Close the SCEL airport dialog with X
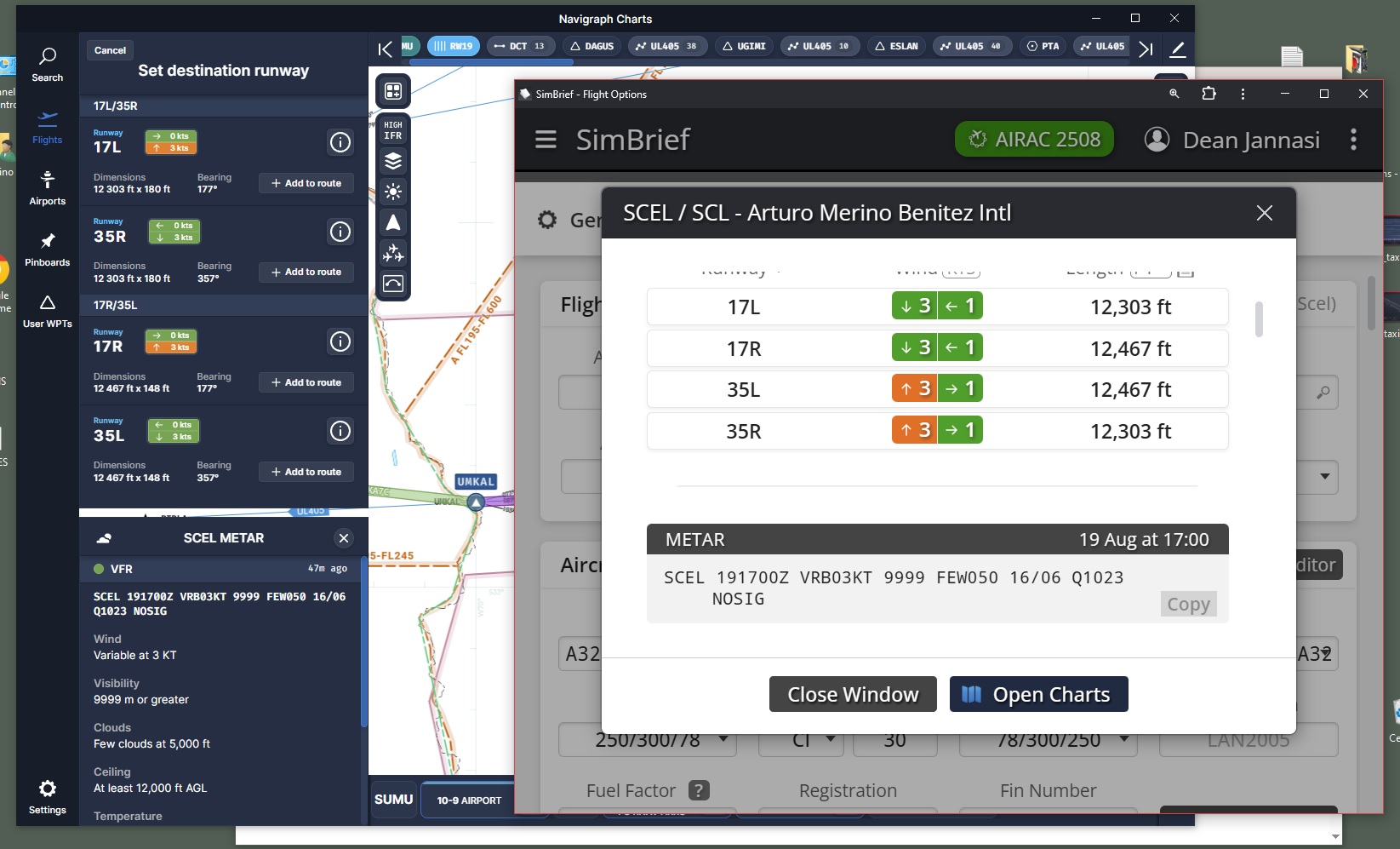The width and height of the screenshot is (1400, 849). 1265,213
